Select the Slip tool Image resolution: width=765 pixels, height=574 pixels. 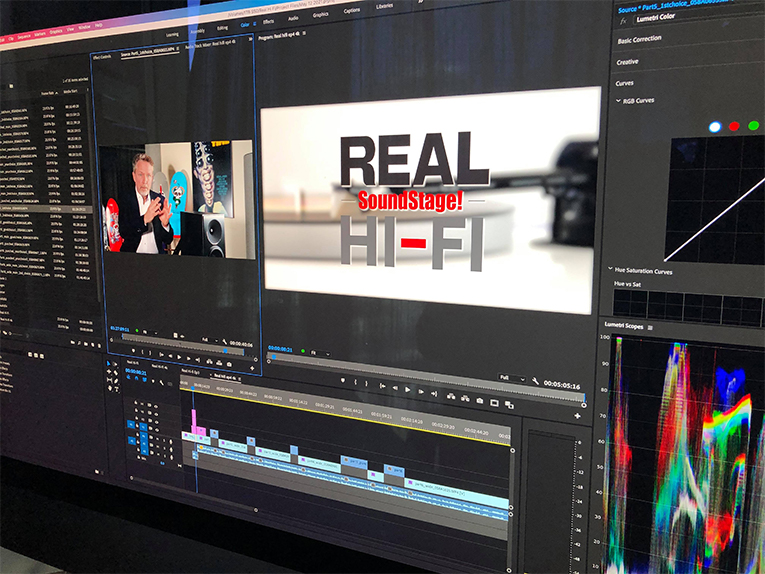point(109,380)
